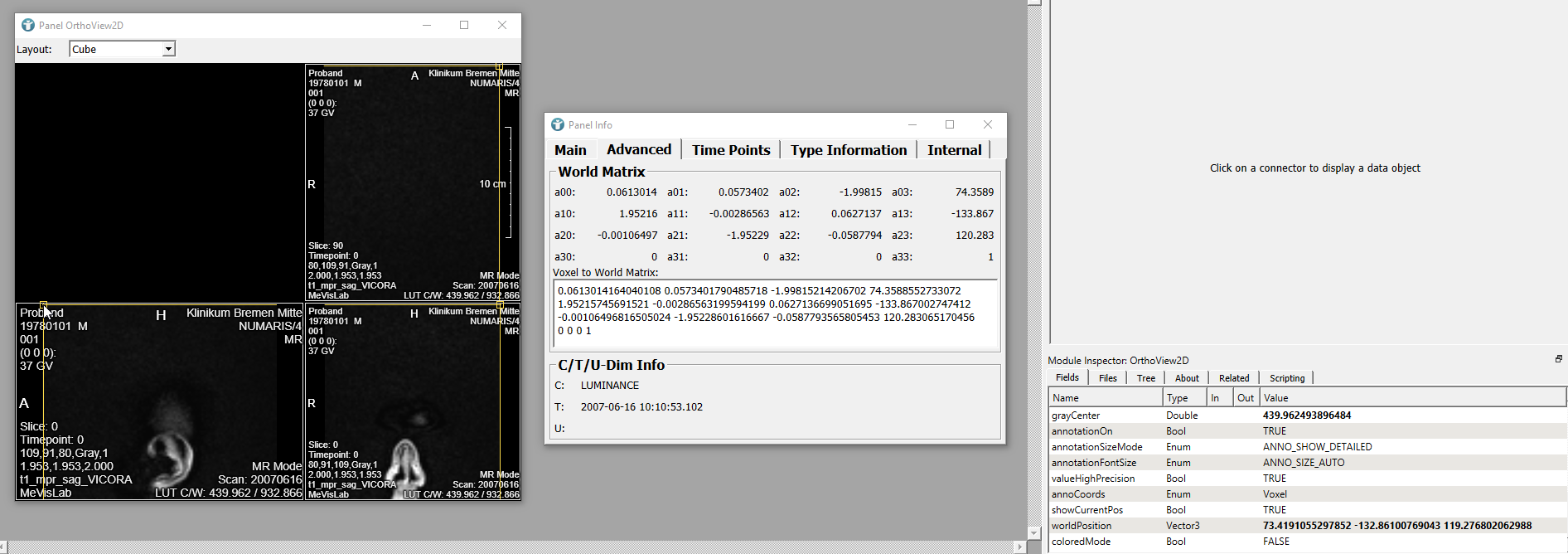Click the Panel OrthoView2D title bar icon

[28, 25]
